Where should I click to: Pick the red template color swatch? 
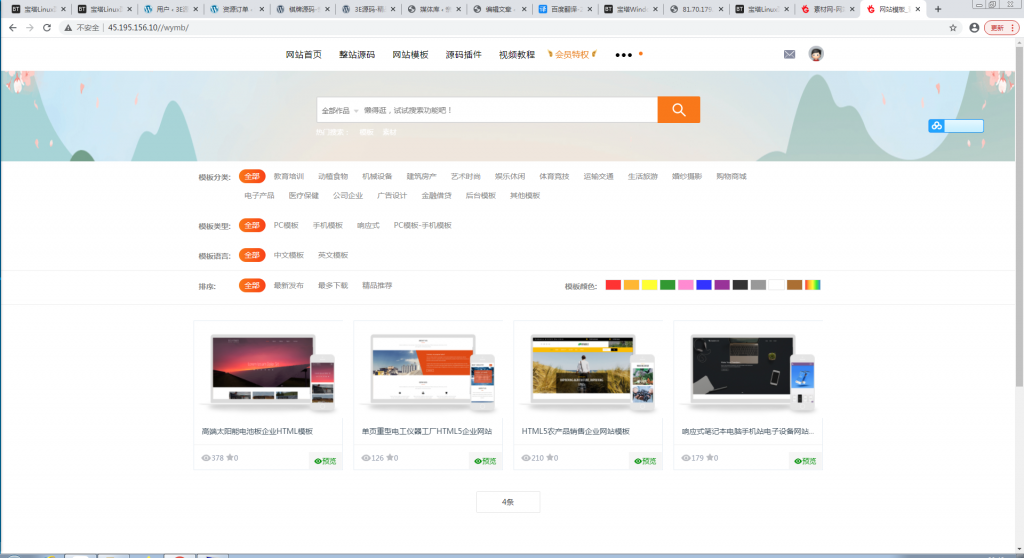(613, 286)
